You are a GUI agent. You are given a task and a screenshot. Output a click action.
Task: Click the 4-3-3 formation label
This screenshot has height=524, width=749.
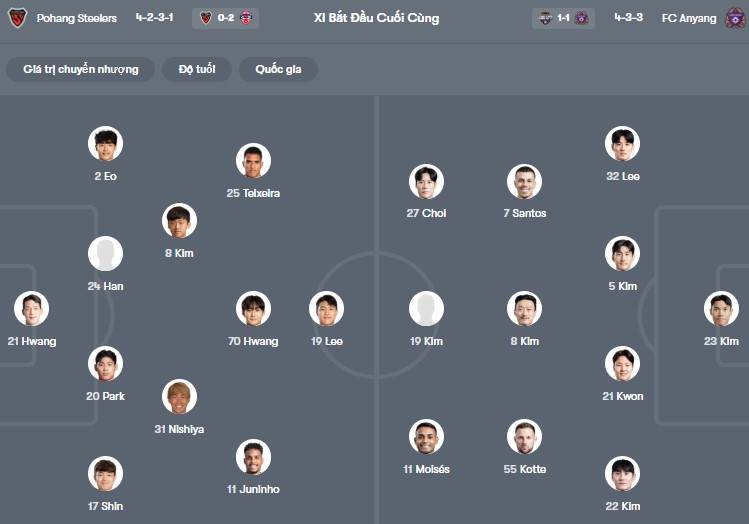[x=629, y=18]
